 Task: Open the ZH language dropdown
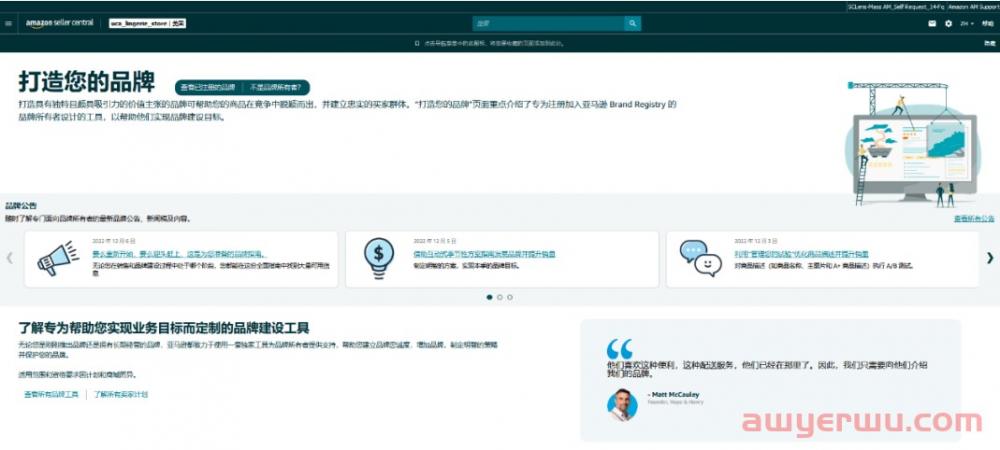click(x=967, y=23)
